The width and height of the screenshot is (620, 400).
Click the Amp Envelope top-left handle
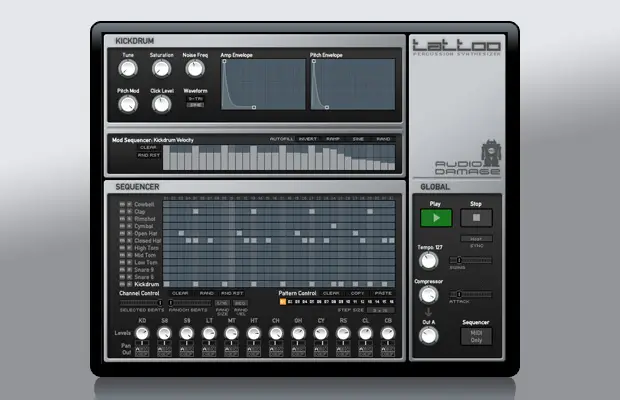[x=224, y=61]
